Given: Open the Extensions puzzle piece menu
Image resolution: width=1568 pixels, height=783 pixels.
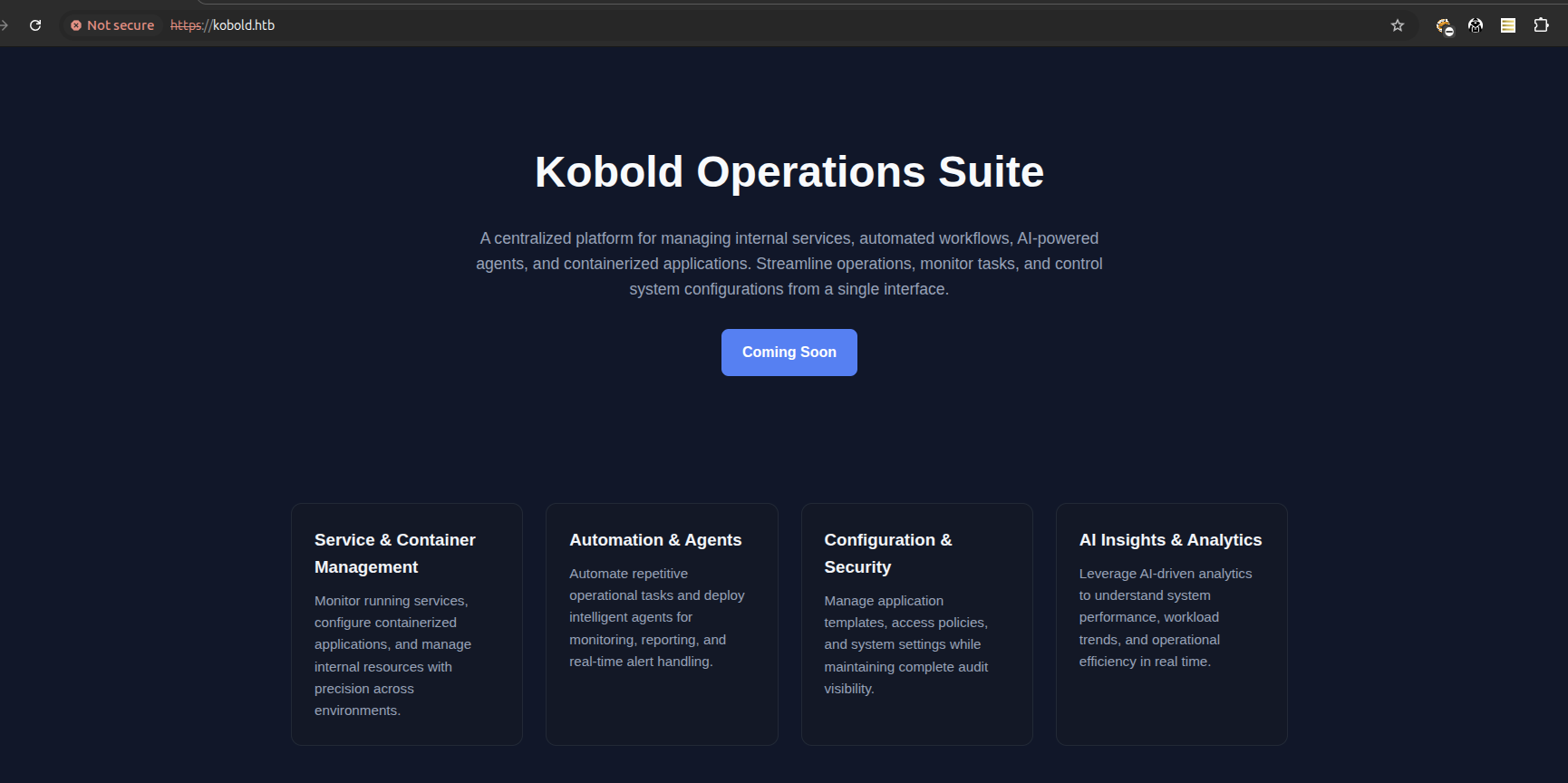Looking at the screenshot, I should [x=1541, y=25].
